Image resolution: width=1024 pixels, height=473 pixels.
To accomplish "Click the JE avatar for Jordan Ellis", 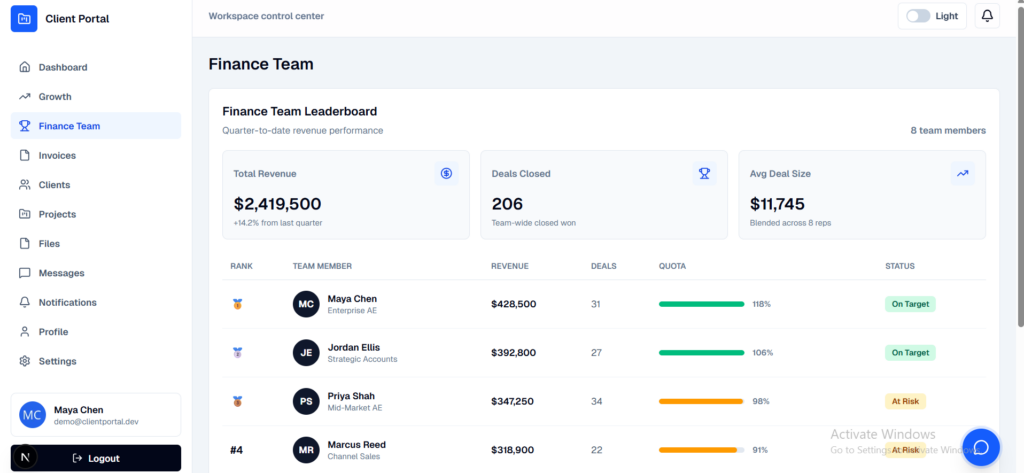I will coord(306,353).
